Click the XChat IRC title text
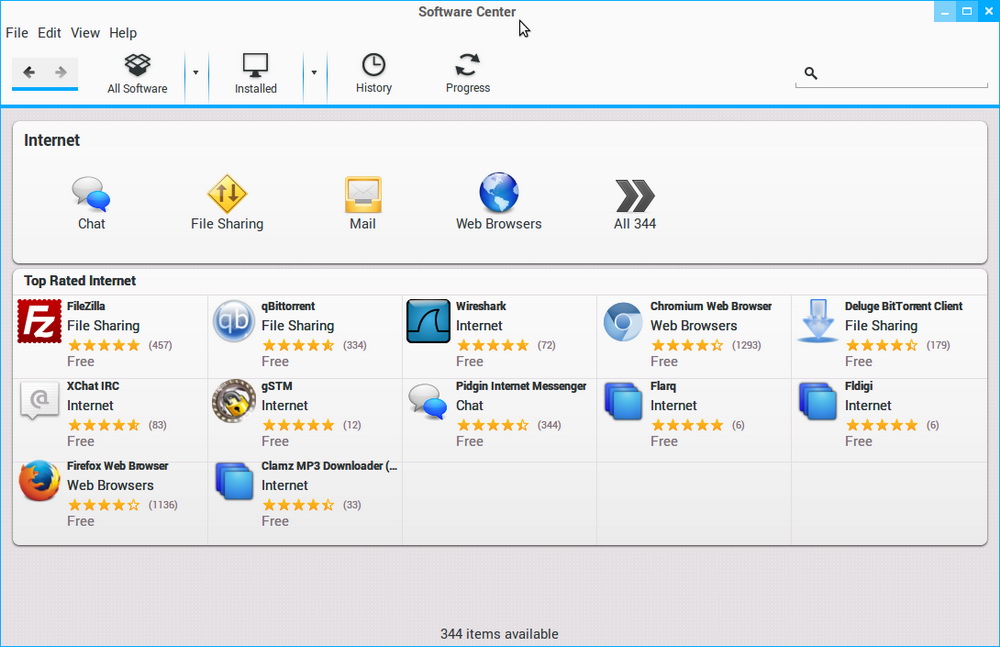The height and width of the screenshot is (647, 1000). [x=93, y=386]
